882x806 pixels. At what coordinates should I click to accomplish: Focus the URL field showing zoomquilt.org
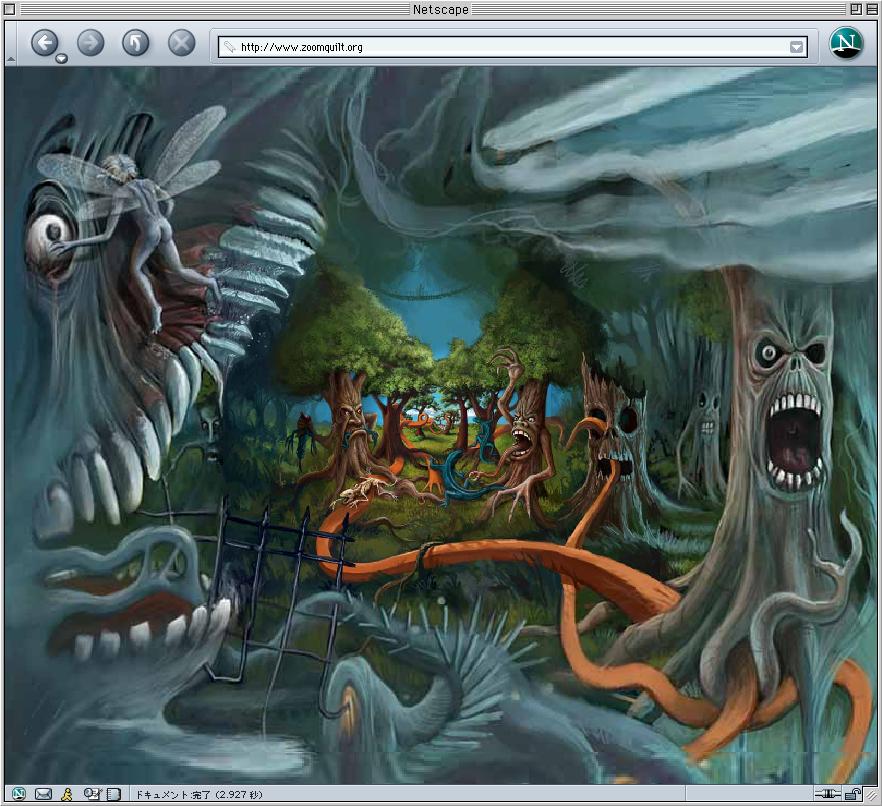512,47
